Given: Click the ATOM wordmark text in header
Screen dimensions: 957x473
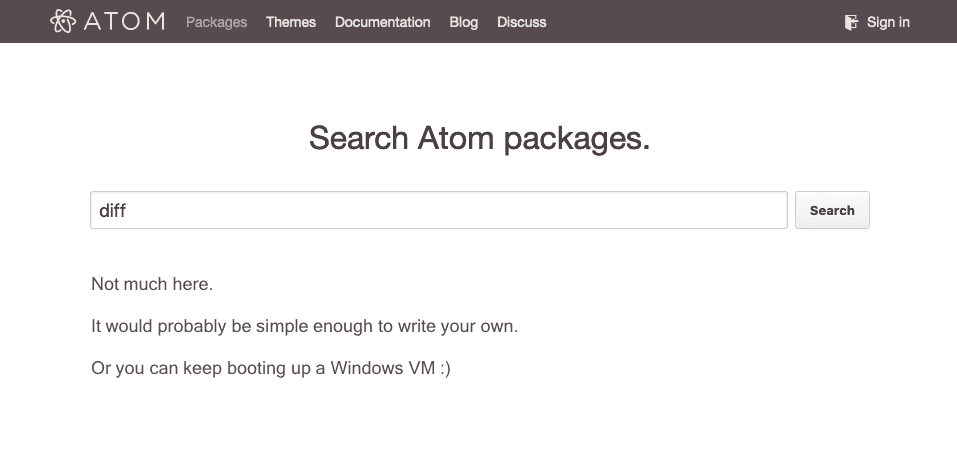Looking at the screenshot, I should 125,22.
